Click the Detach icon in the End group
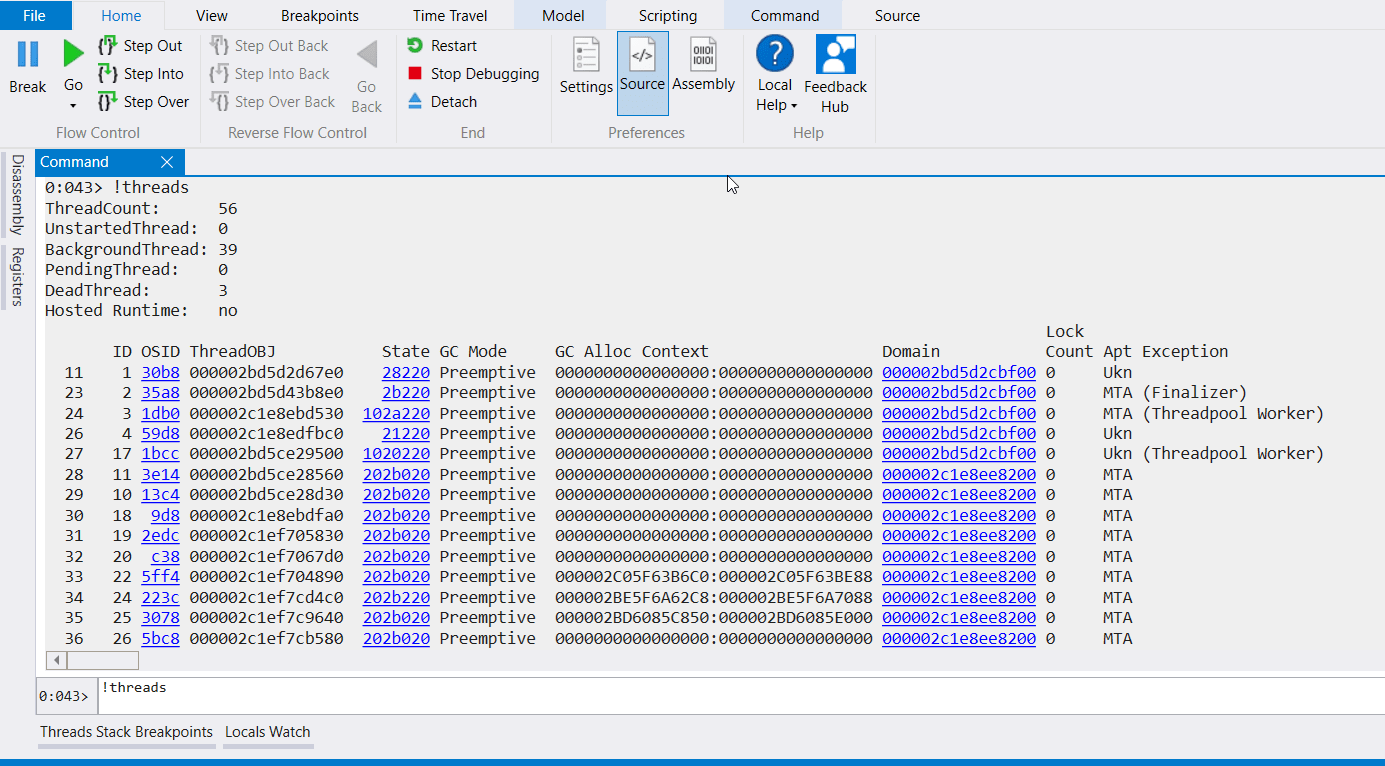This screenshot has height=766, width=1385. coord(413,101)
